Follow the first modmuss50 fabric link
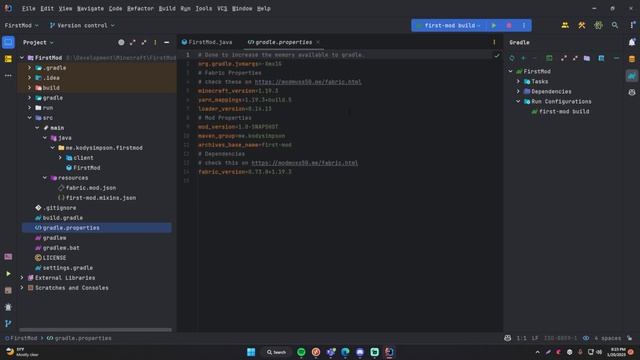Screen dimensions: 640x360 point(308,82)
